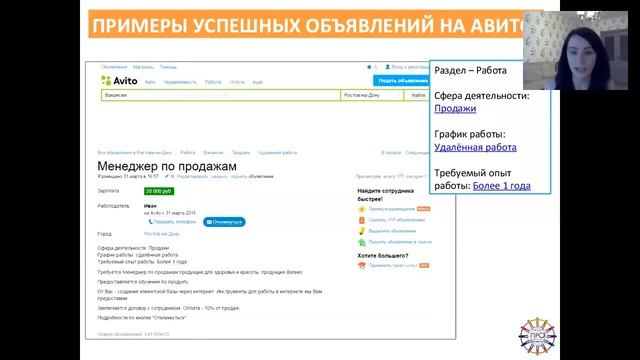Screen dimensions: 640x360
Task: Click the green raise-in-search arrow icon
Action: point(362,242)
